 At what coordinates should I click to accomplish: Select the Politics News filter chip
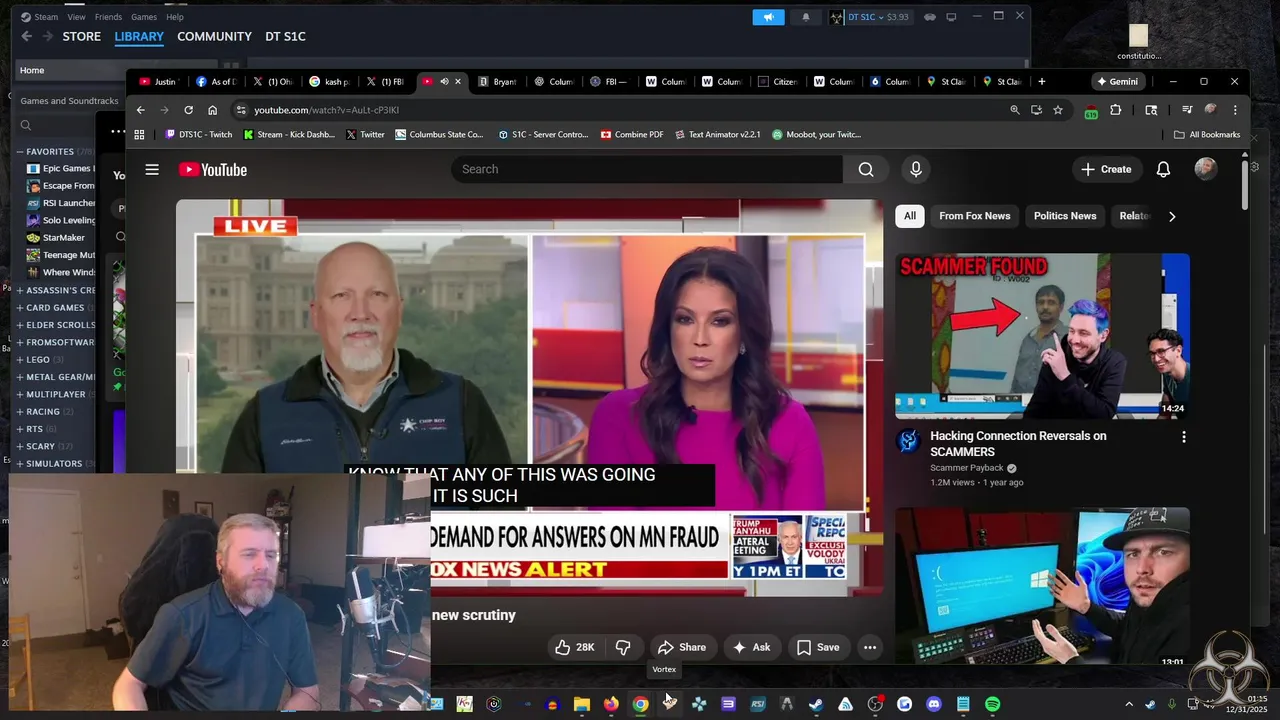coord(1065,216)
